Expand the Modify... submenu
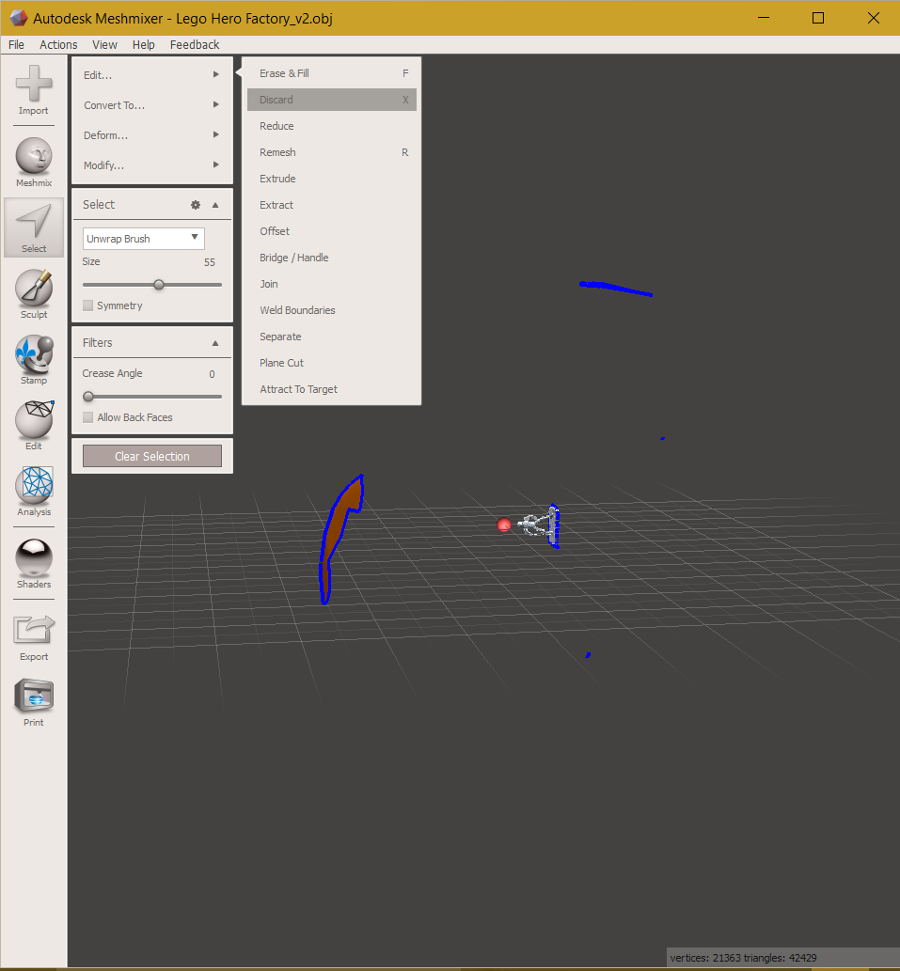Screen dimensions: 900x971 point(152,165)
